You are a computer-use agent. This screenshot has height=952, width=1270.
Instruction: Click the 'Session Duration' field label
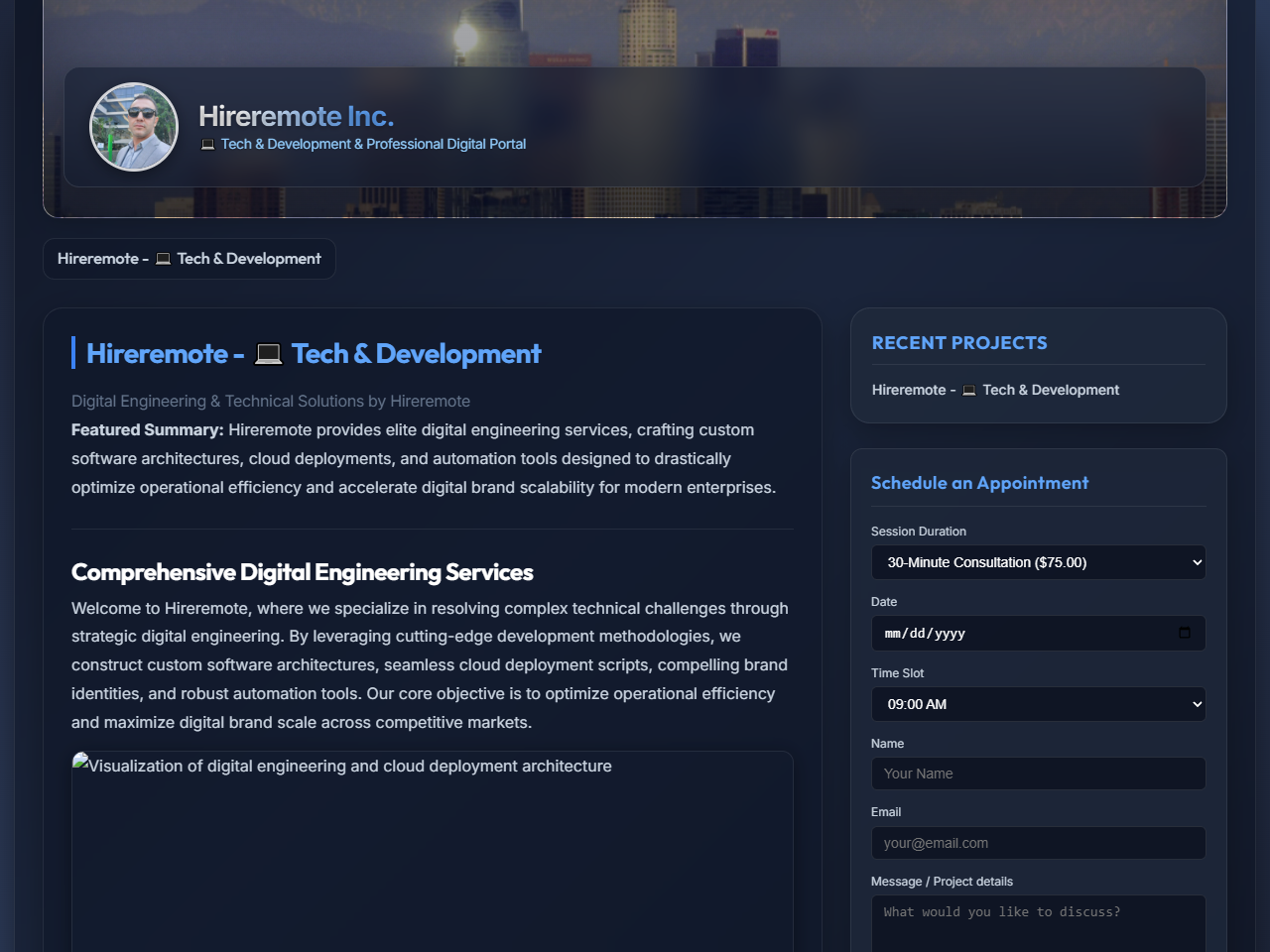click(x=919, y=532)
